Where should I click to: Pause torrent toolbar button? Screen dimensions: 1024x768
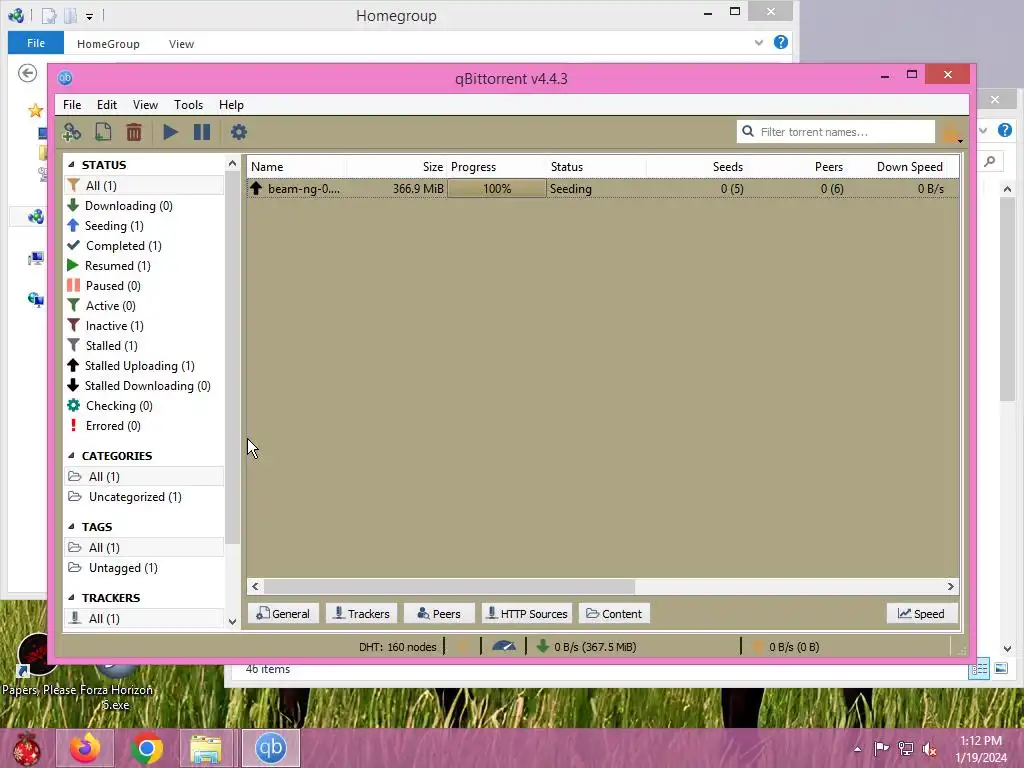[202, 132]
